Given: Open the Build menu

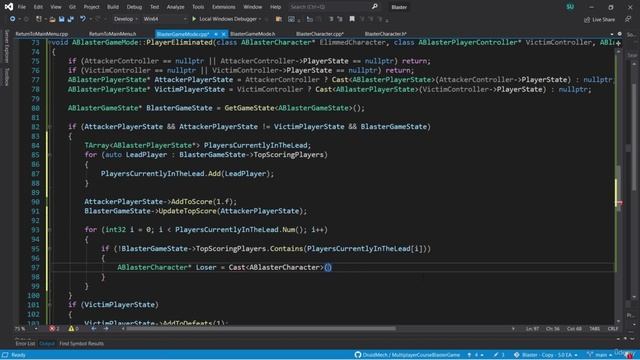Looking at the screenshot, I should (113, 7).
